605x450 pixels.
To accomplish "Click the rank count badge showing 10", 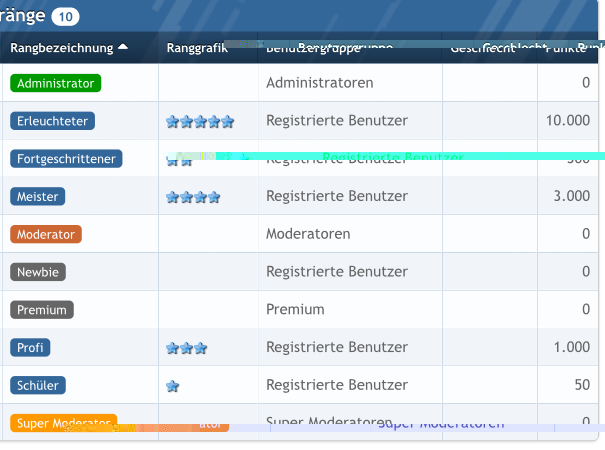I will pyautogui.click(x=65, y=17).
